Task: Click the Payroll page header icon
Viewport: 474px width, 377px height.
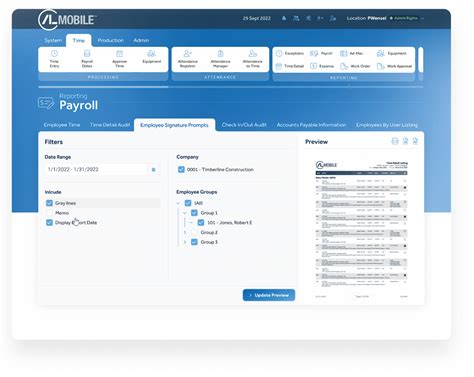Action: [46, 103]
